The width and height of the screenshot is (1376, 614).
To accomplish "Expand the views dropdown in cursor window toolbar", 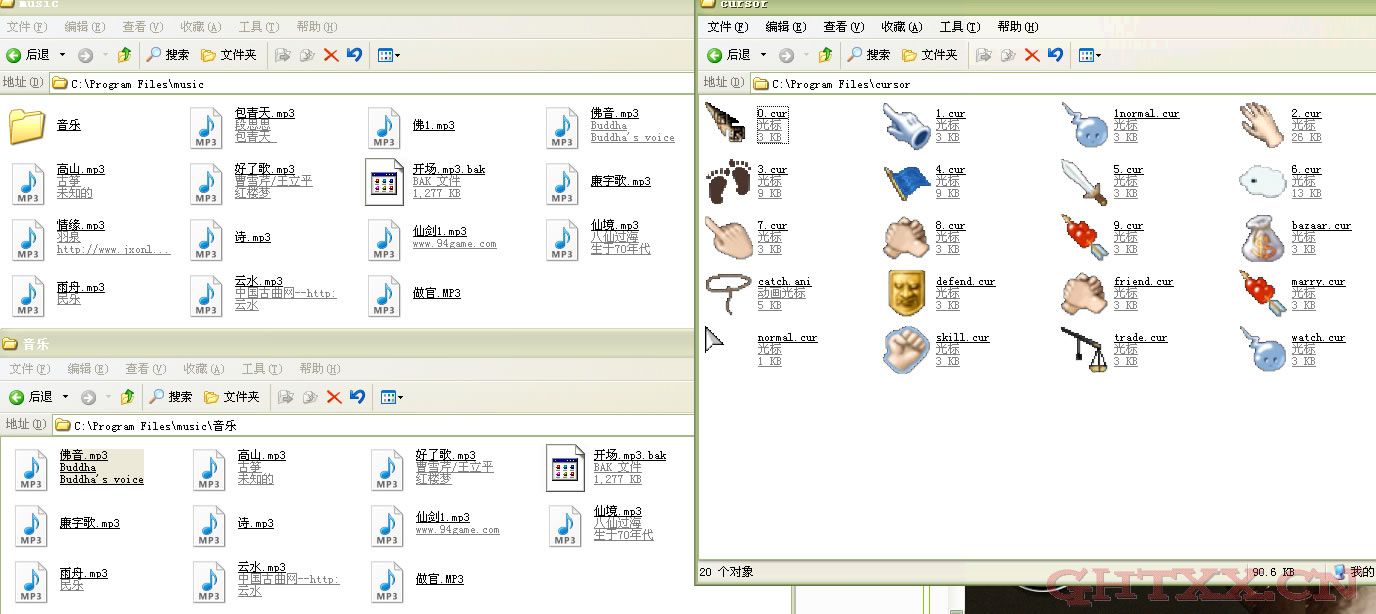I will [x=1089, y=55].
